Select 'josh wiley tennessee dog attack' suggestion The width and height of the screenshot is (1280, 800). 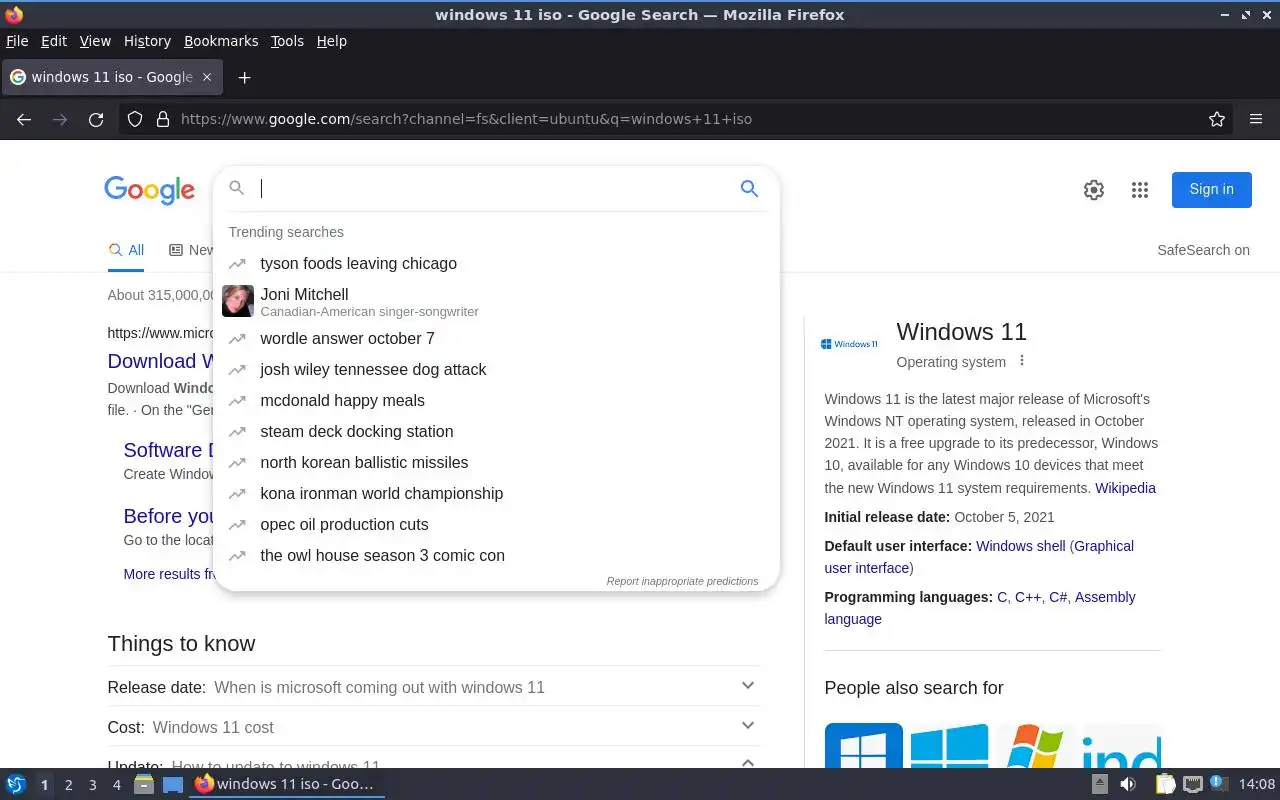tap(496, 369)
